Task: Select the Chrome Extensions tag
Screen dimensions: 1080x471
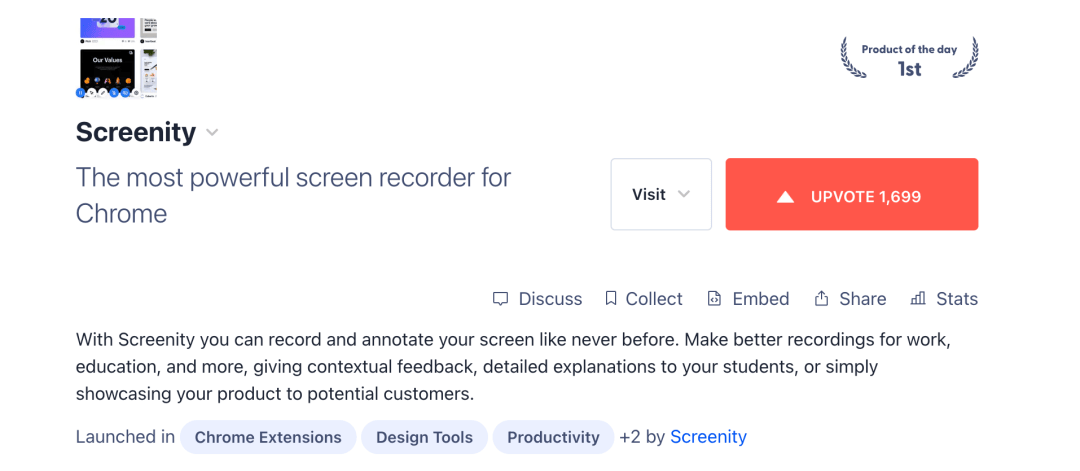Action: tap(268, 437)
